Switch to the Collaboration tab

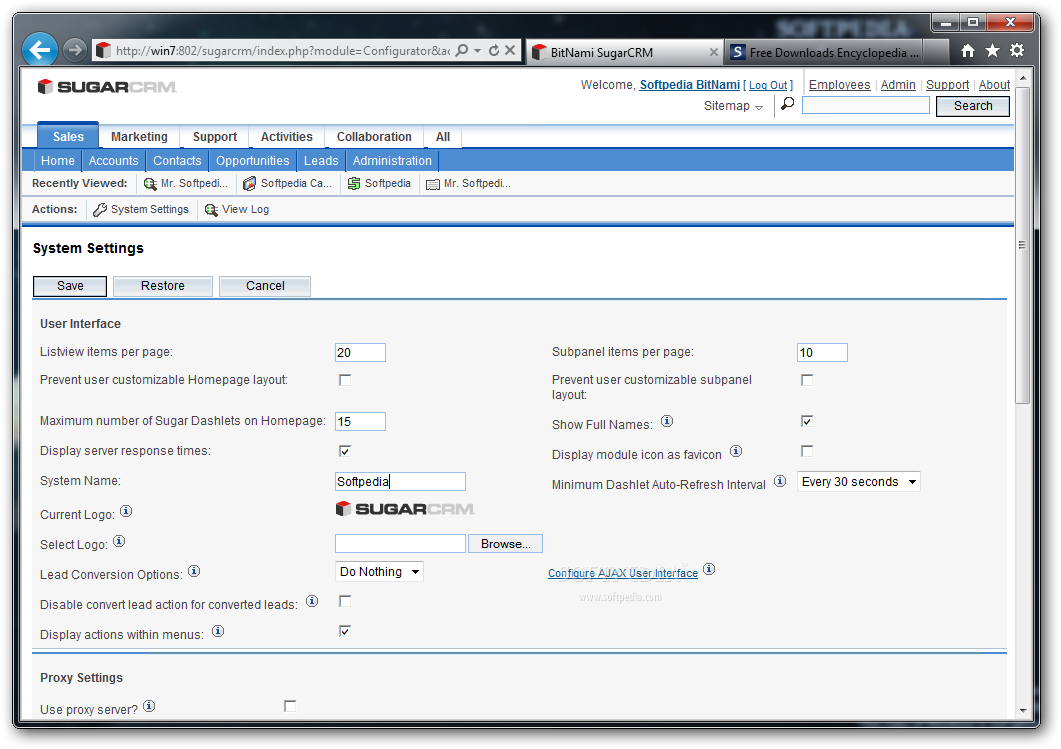pos(374,137)
